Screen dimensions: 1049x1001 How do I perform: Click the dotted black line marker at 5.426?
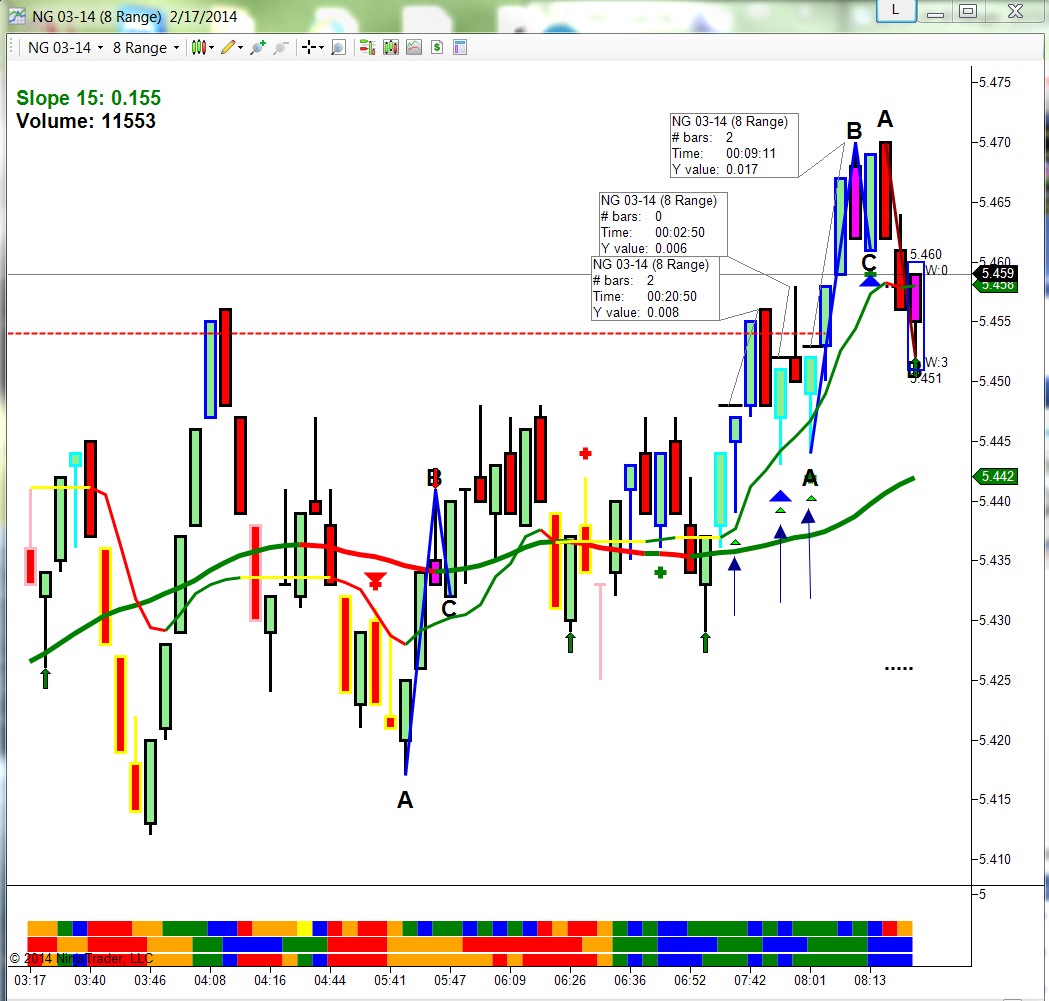click(898, 668)
